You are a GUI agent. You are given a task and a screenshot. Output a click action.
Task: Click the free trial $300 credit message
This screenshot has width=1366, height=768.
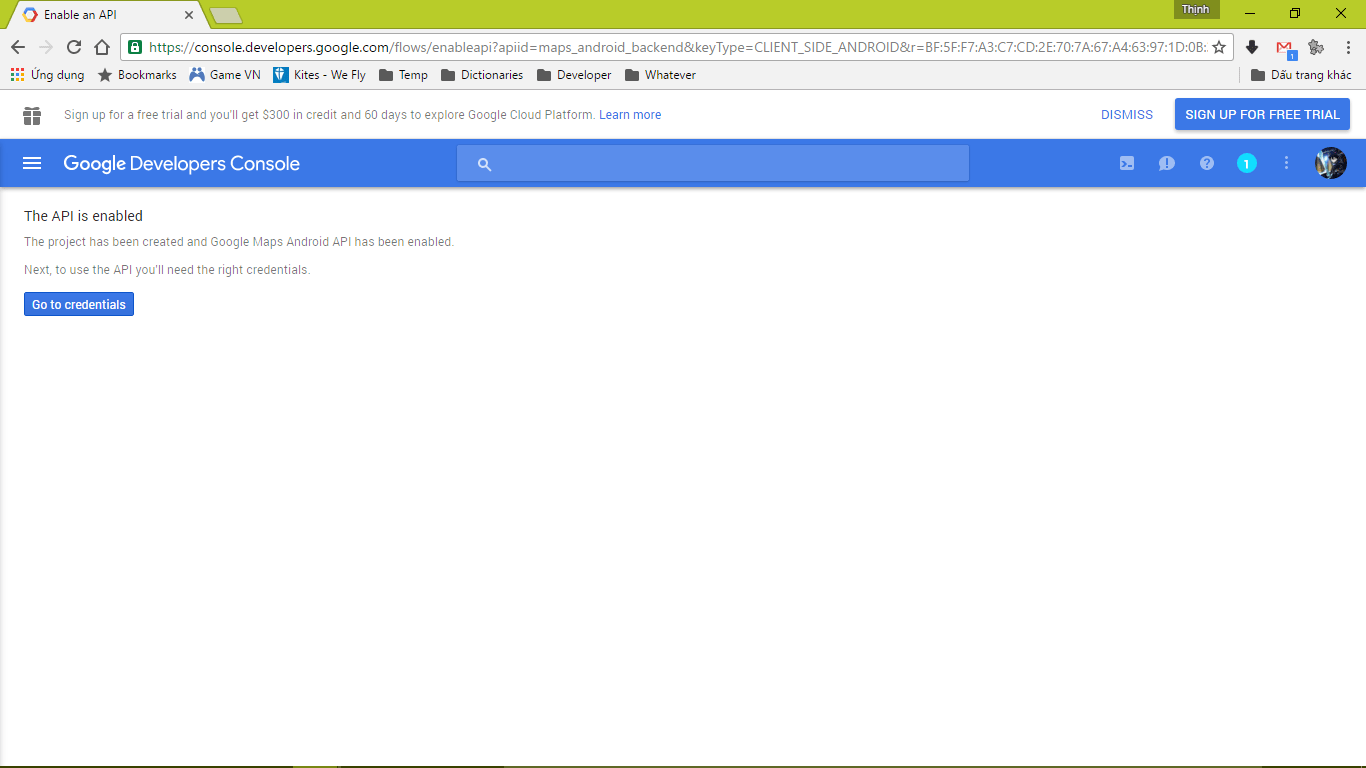coord(330,115)
